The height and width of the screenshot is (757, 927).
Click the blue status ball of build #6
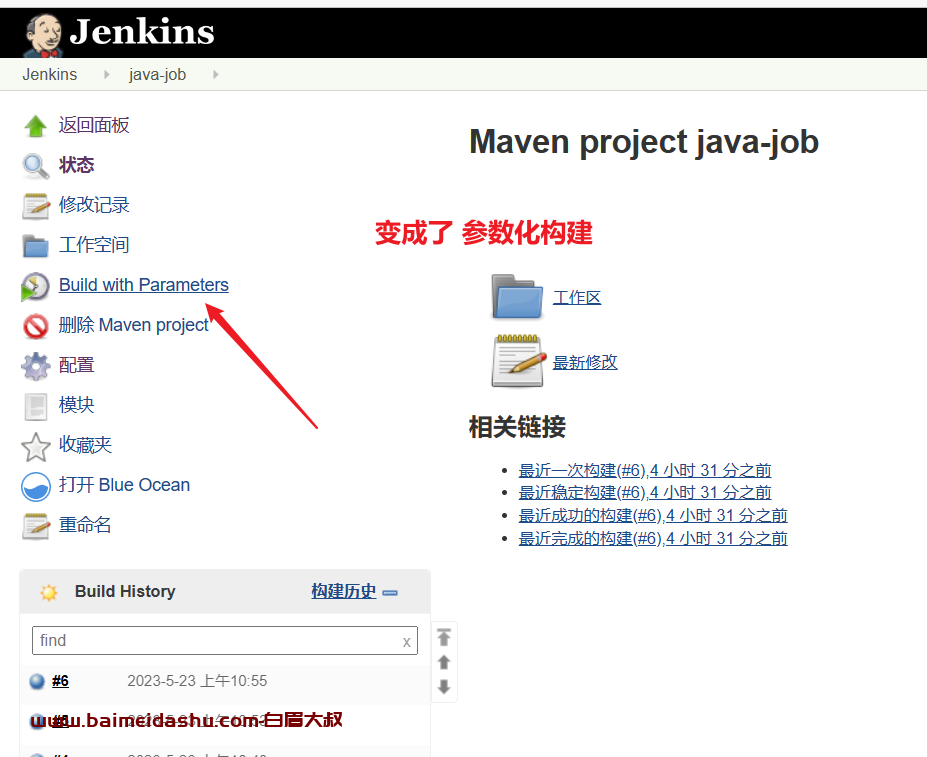37,681
